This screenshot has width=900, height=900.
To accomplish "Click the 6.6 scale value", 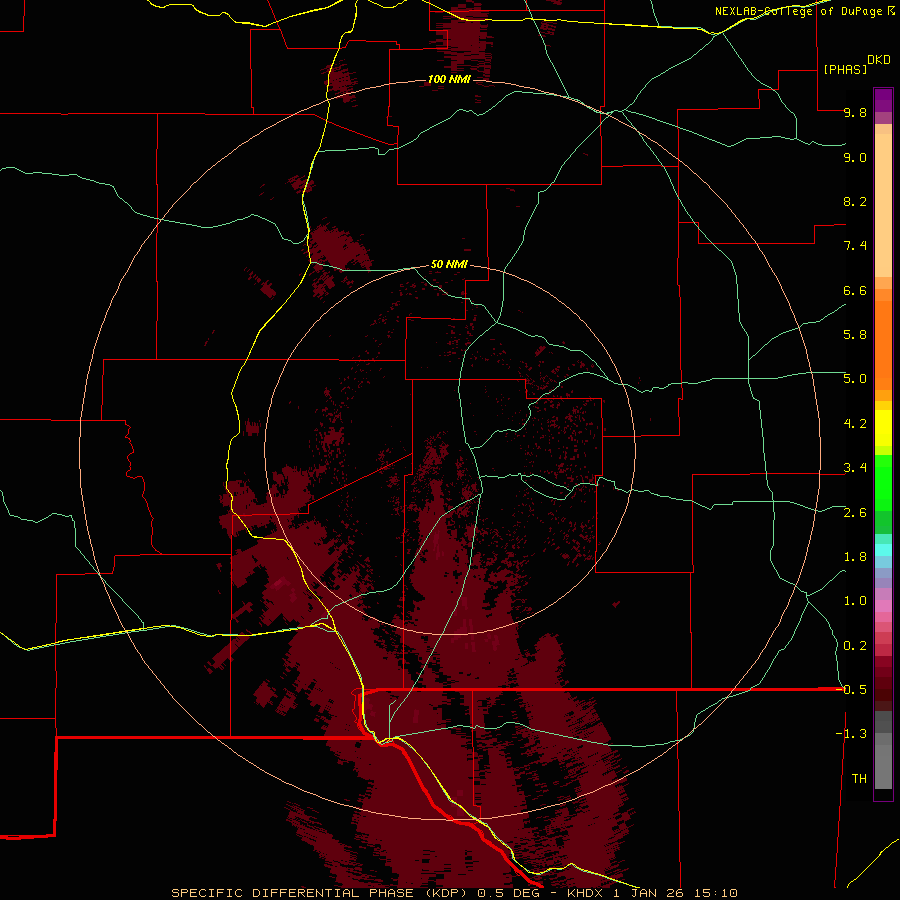I will tap(855, 290).
